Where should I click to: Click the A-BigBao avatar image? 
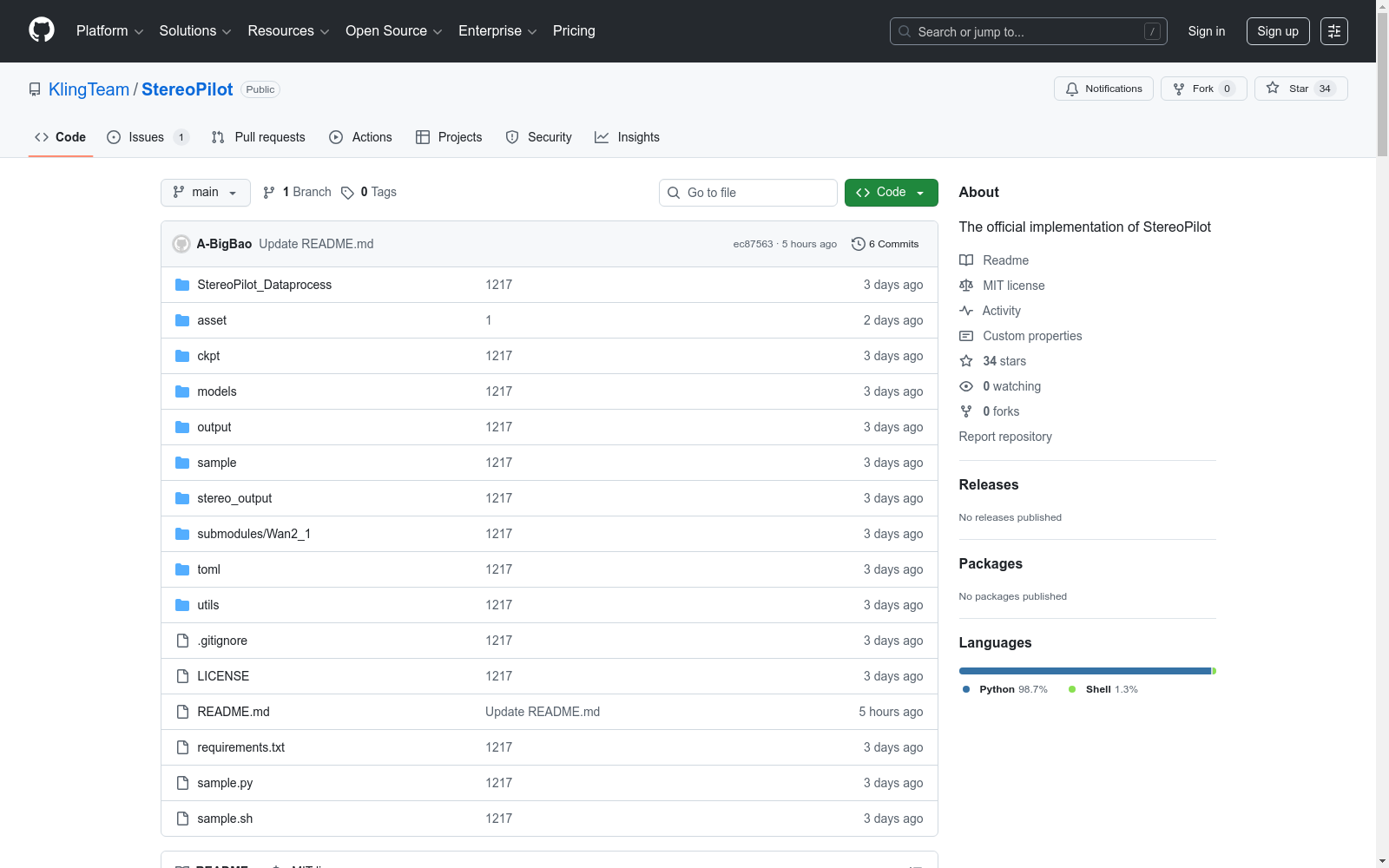point(181,244)
